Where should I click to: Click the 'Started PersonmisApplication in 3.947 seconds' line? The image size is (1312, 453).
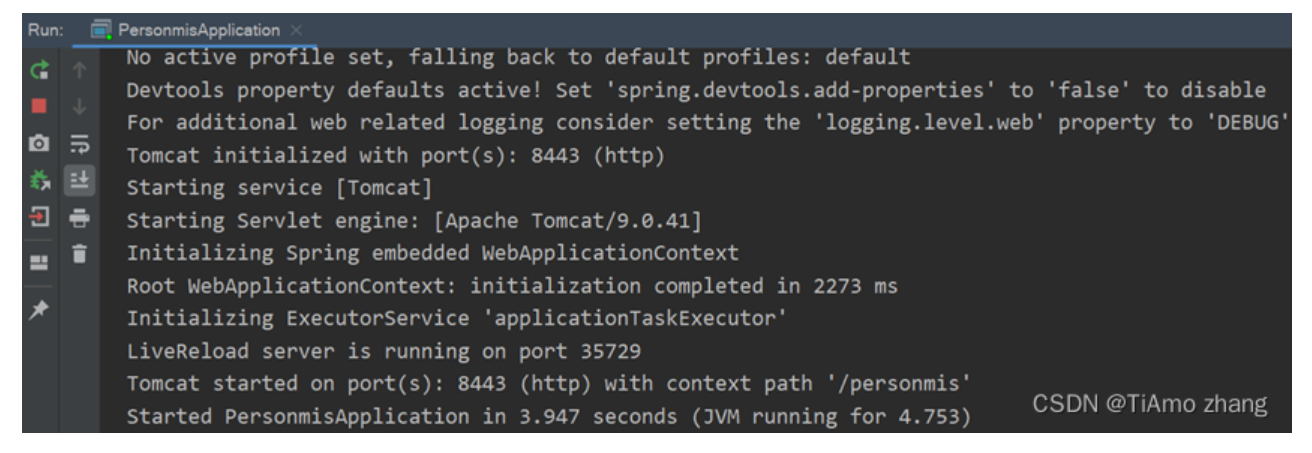tap(548, 416)
